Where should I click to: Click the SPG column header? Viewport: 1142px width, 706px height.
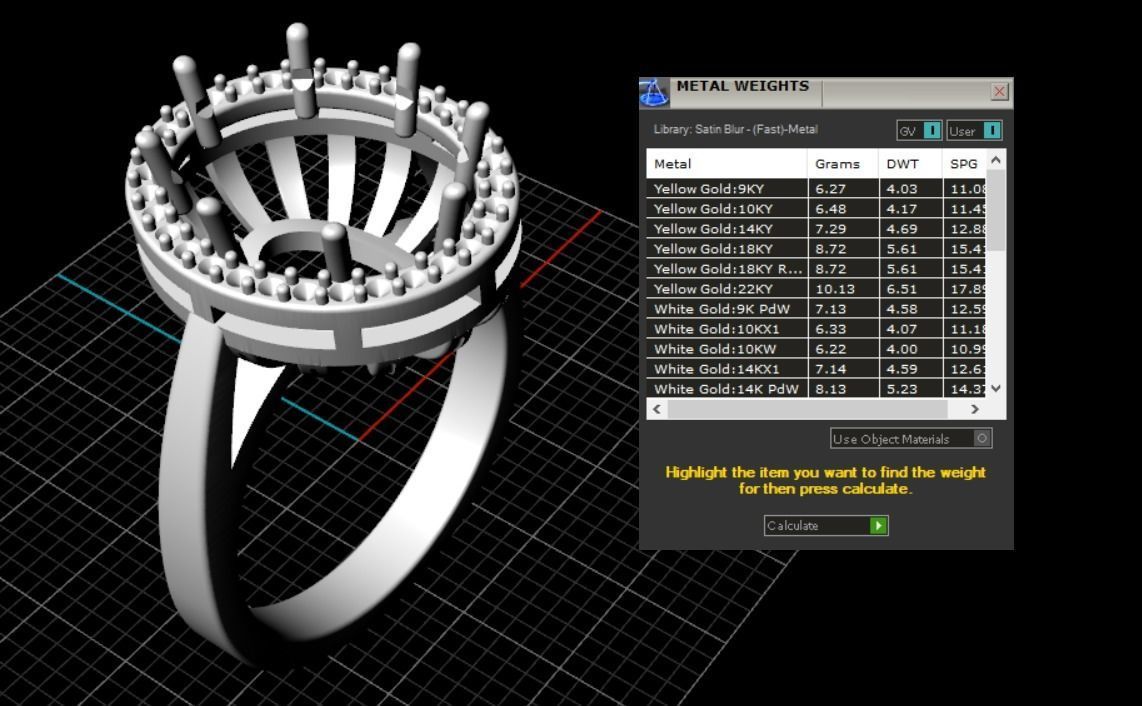coord(964,164)
